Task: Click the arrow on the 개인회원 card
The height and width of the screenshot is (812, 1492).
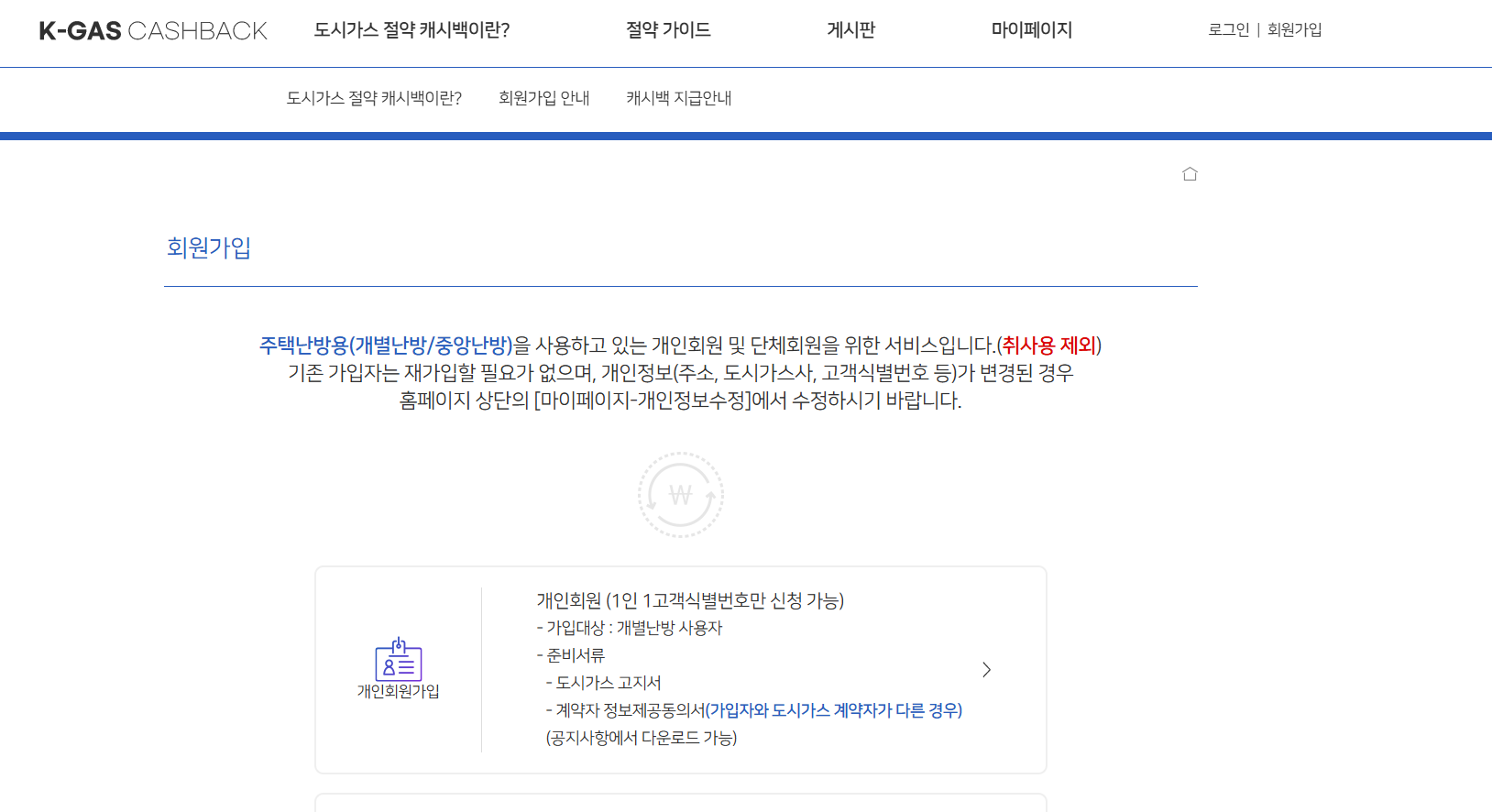Action: pos(986,670)
